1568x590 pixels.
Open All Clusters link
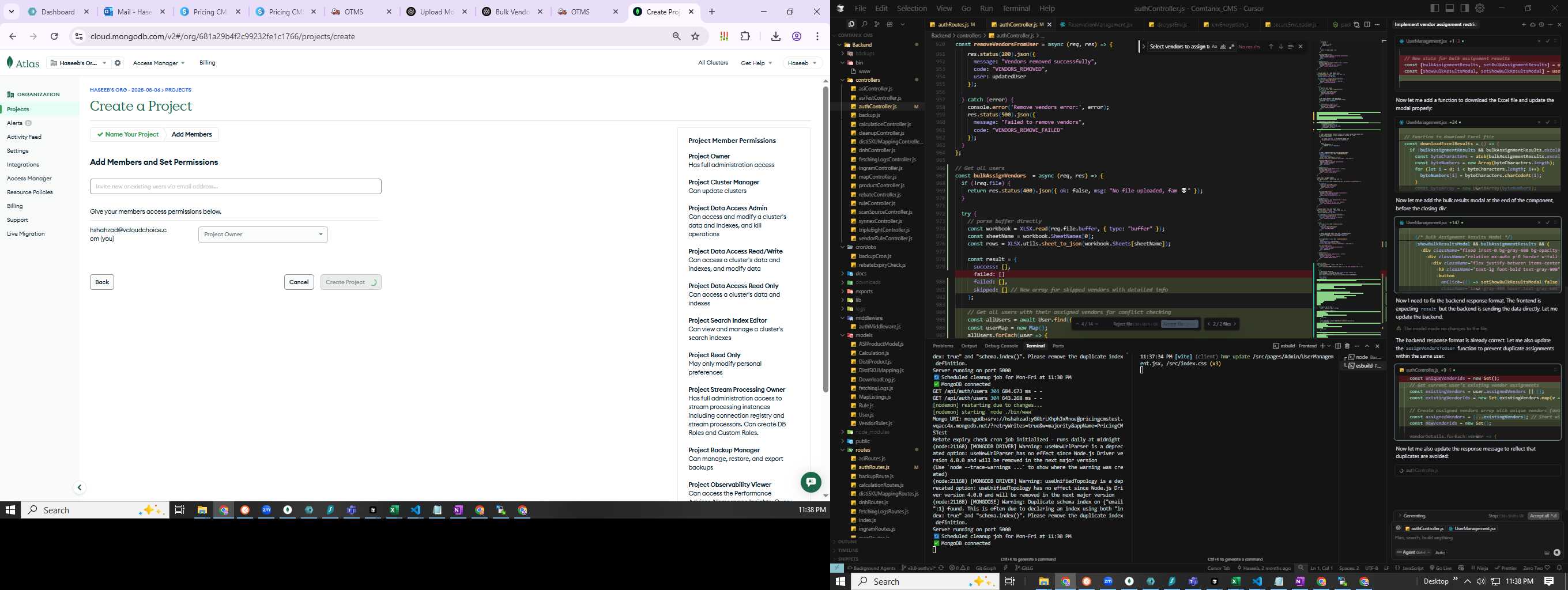713,63
